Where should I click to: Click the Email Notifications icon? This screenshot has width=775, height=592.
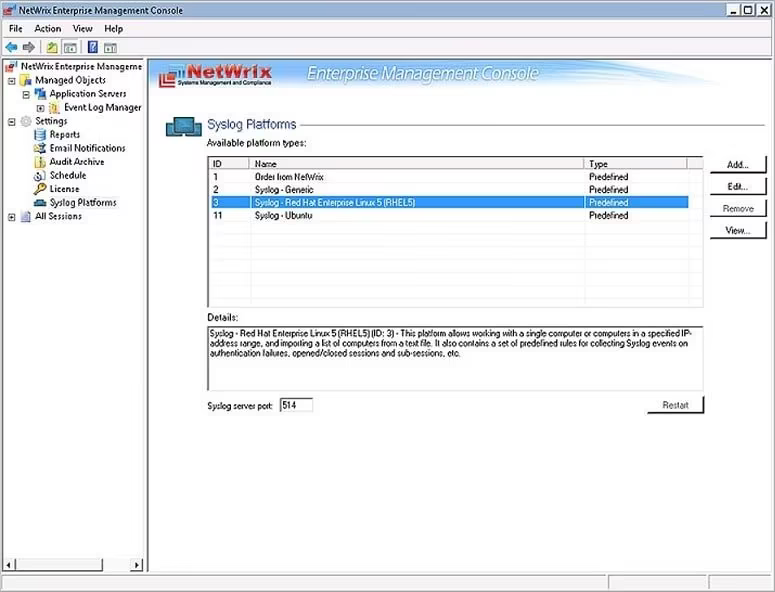click(x=40, y=148)
